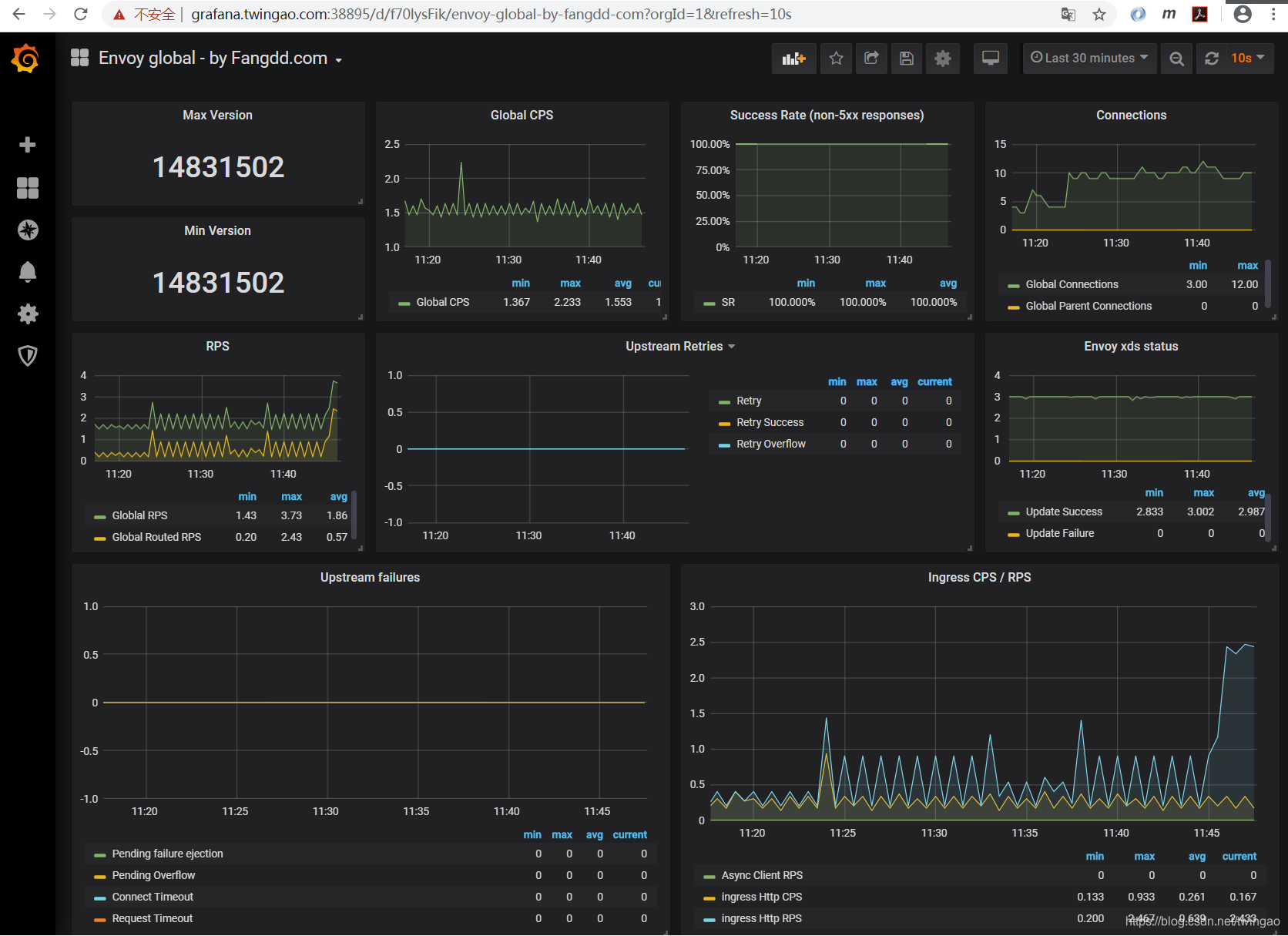This screenshot has height=936, width=1288.
Task: Cycle view mode with monitor icon
Action: coord(991,59)
